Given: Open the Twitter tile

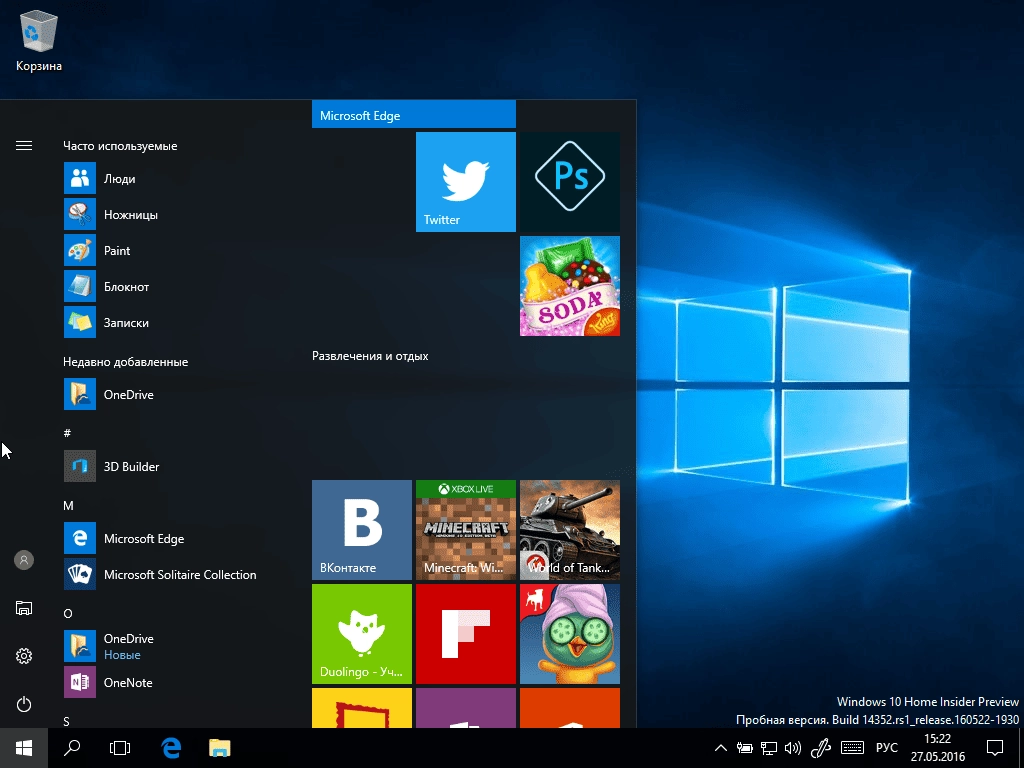Looking at the screenshot, I should [466, 182].
